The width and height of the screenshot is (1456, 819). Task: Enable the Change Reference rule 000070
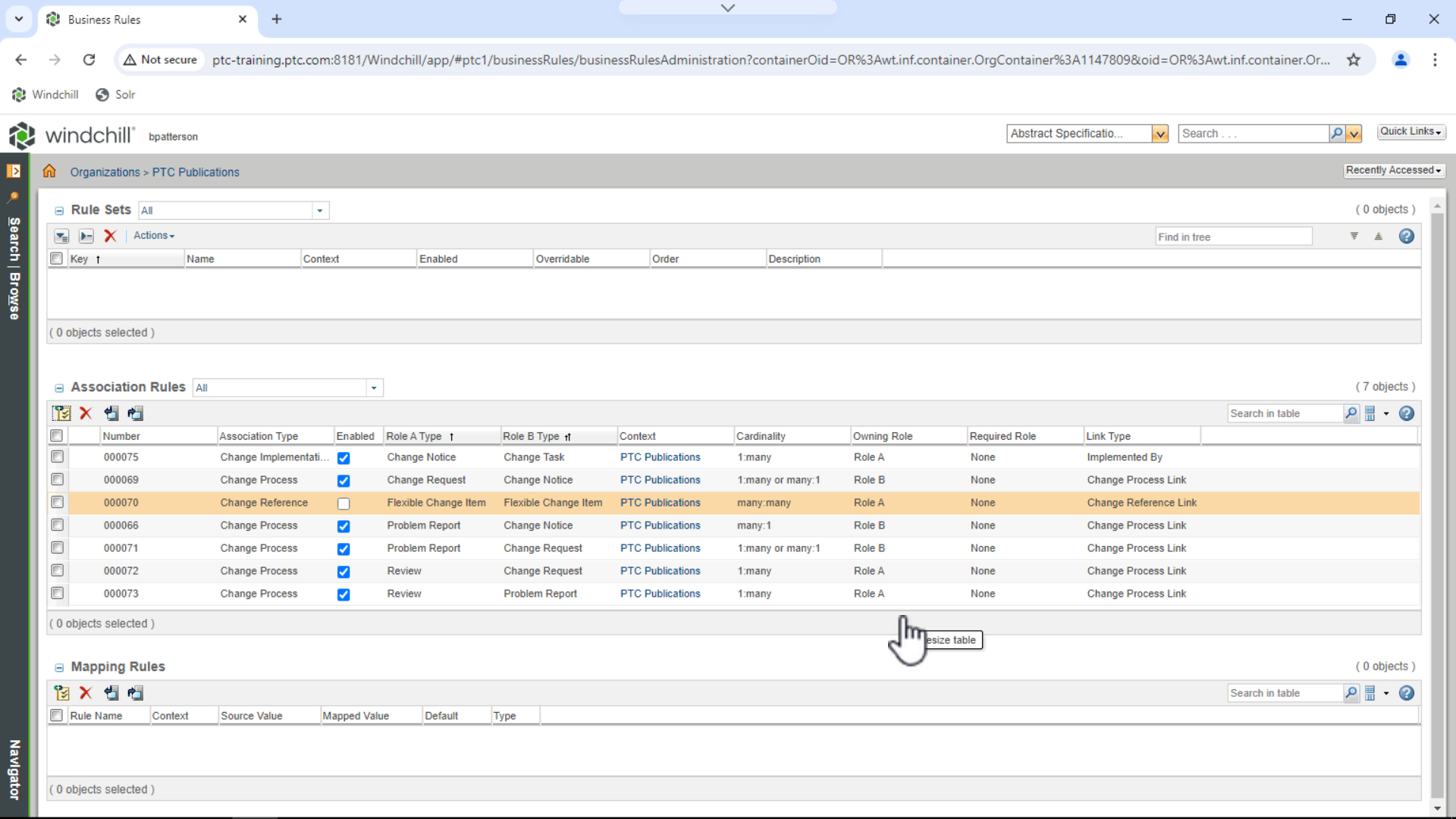point(344,503)
